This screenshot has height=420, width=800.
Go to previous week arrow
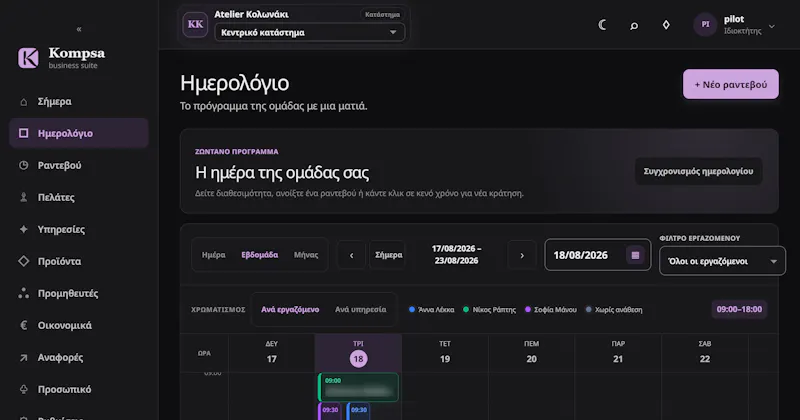click(352, 255)
